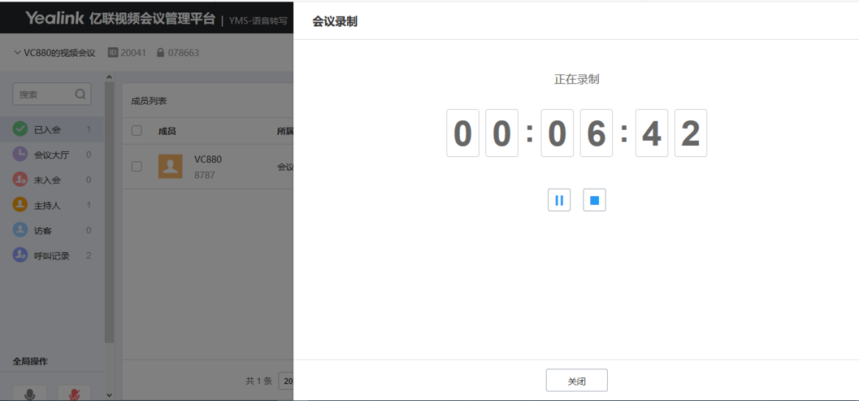
Task: Click the blue 访客 person icon
Action: click(x=20, y=230)
